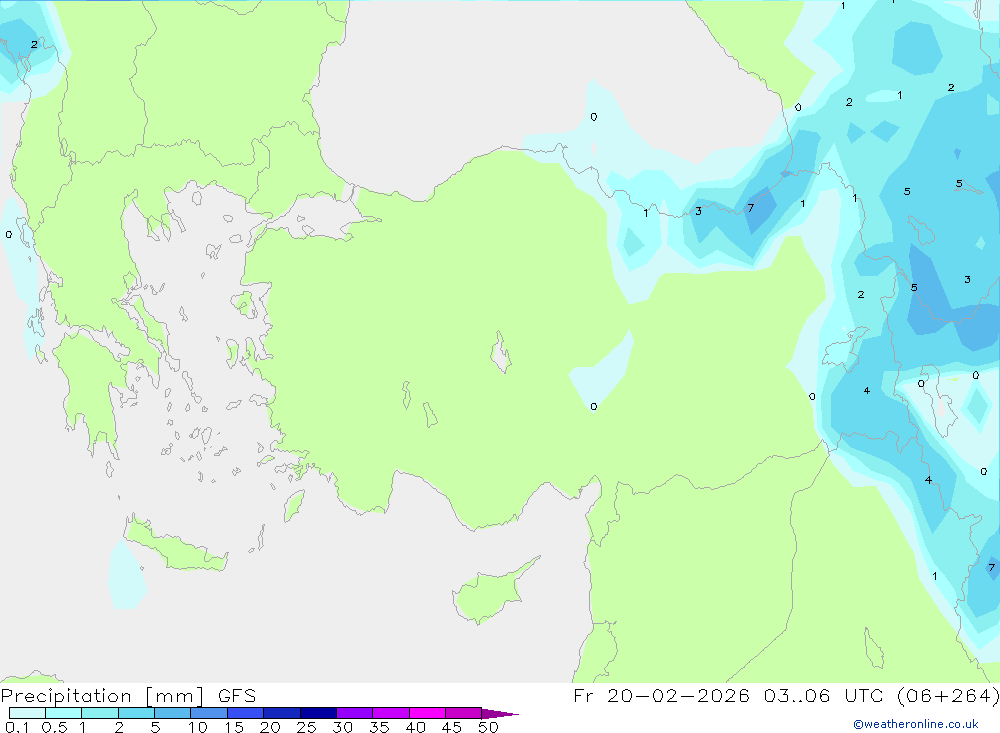Click the 'Fr 20-02-2026' date text
This screenshot has width=1000, height=733.
tap(661, 695)
